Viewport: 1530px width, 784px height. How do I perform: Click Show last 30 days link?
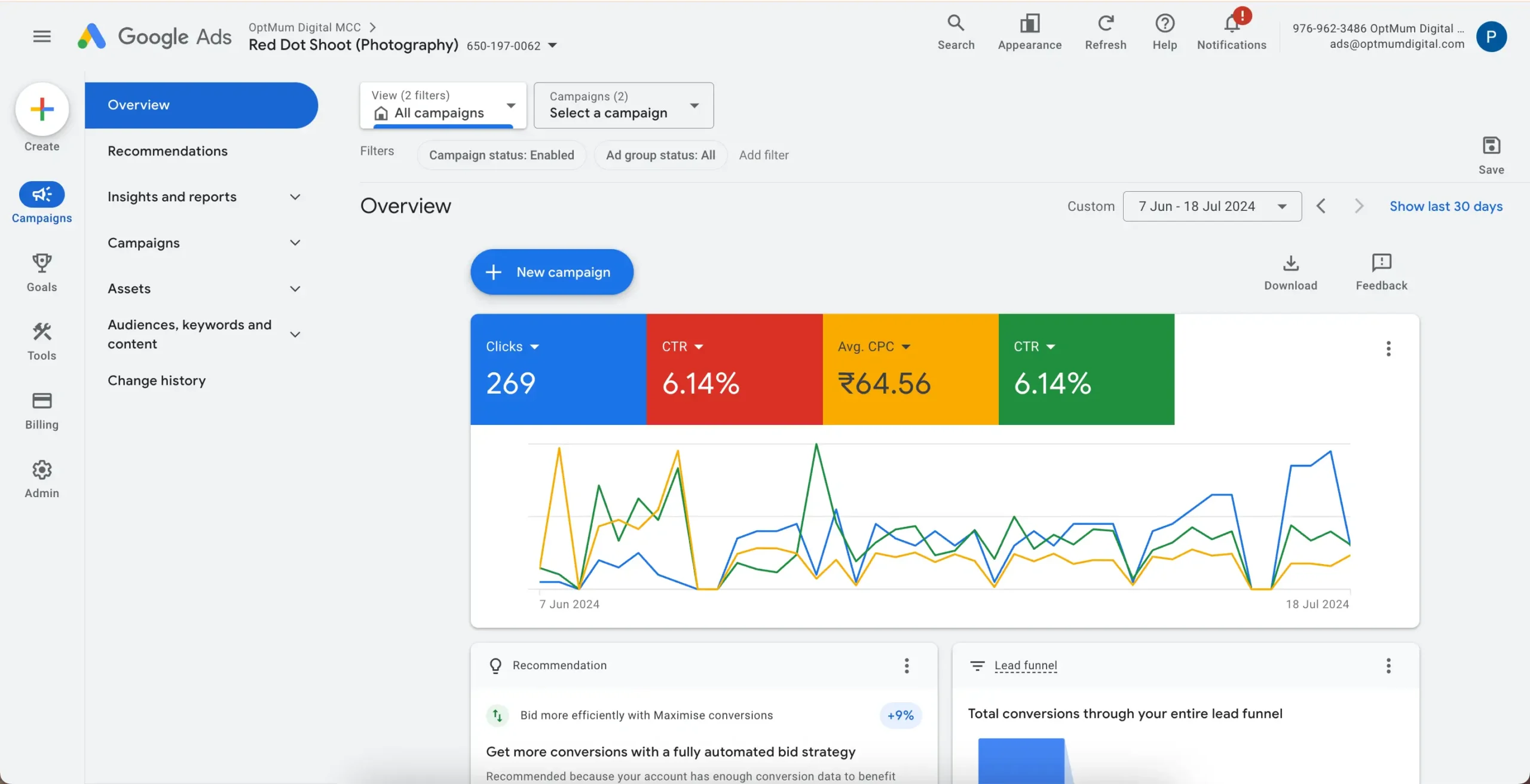[1446, 206]
